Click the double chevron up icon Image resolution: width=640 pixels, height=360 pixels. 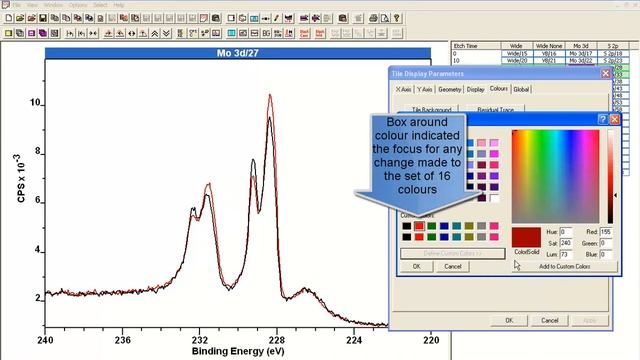coord(154,33)
